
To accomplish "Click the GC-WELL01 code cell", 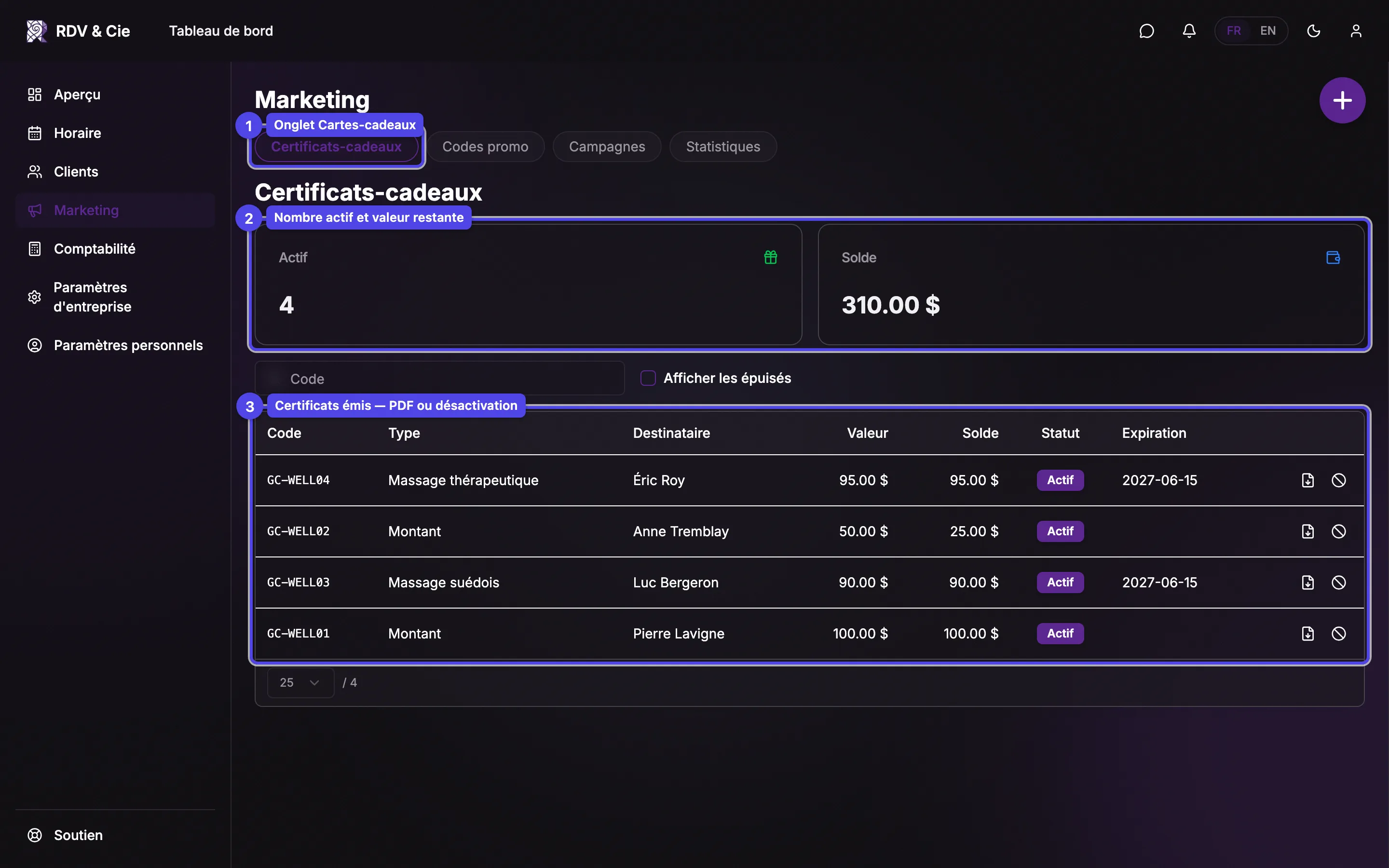I will click(x=299, y=634).
